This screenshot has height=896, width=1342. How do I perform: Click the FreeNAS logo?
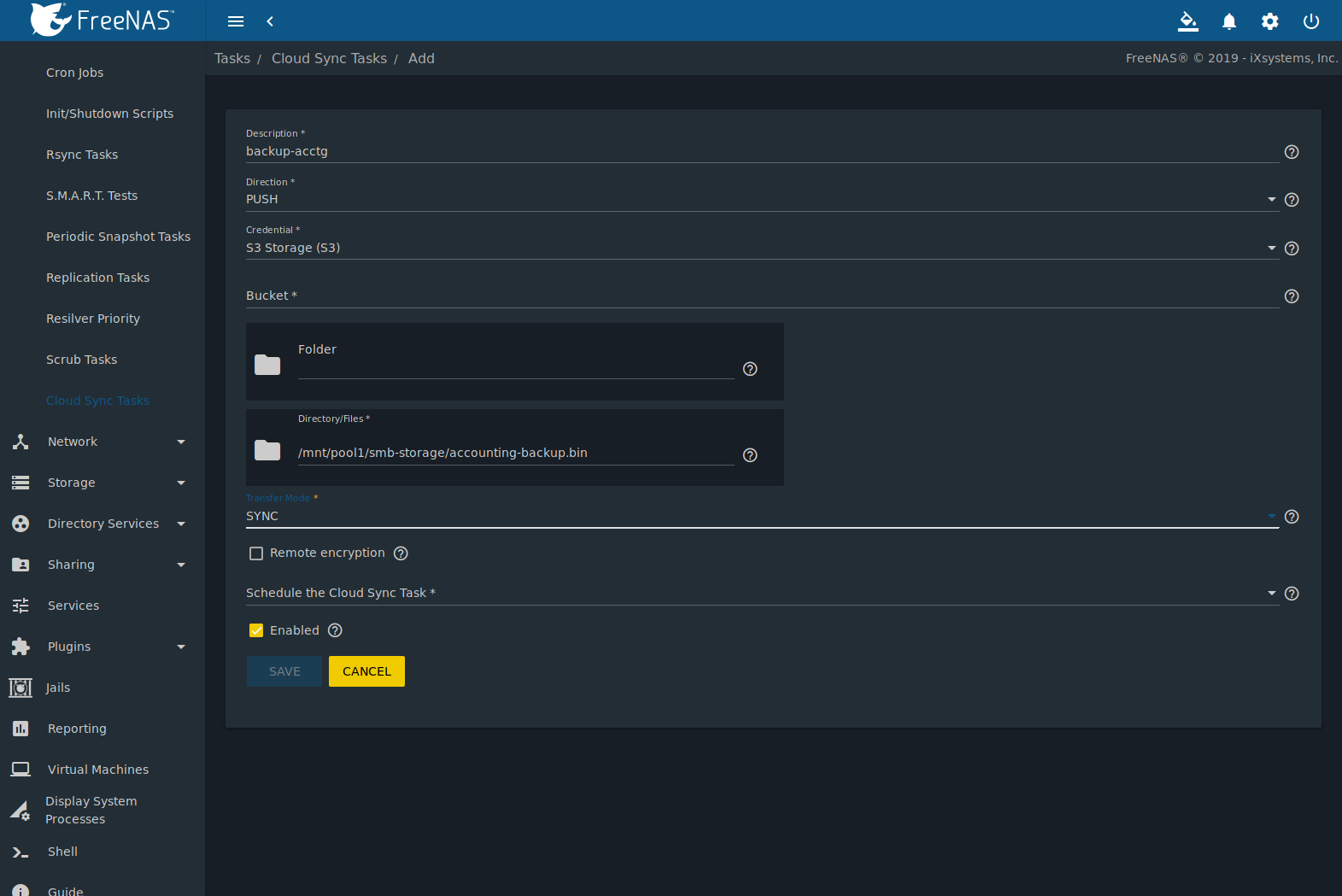[x=102, y=20]
